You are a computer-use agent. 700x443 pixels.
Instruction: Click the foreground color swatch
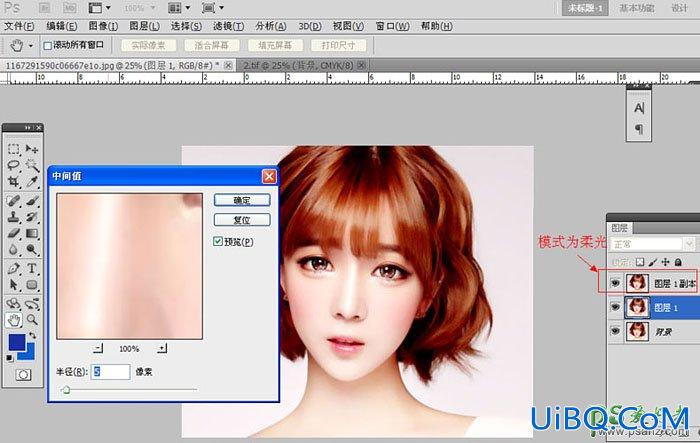[17, 343]
